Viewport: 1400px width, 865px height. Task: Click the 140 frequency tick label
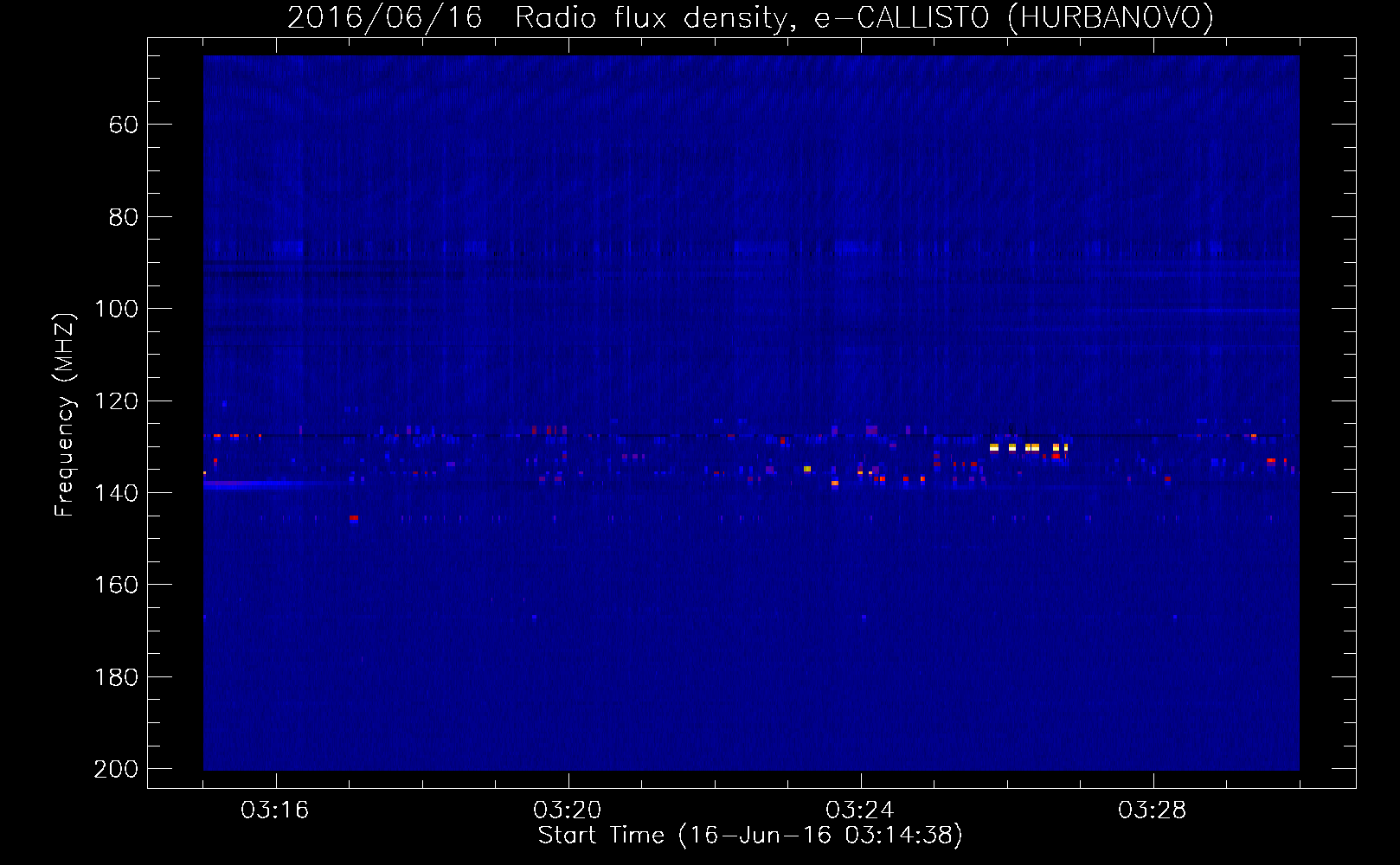click(117, 493)
